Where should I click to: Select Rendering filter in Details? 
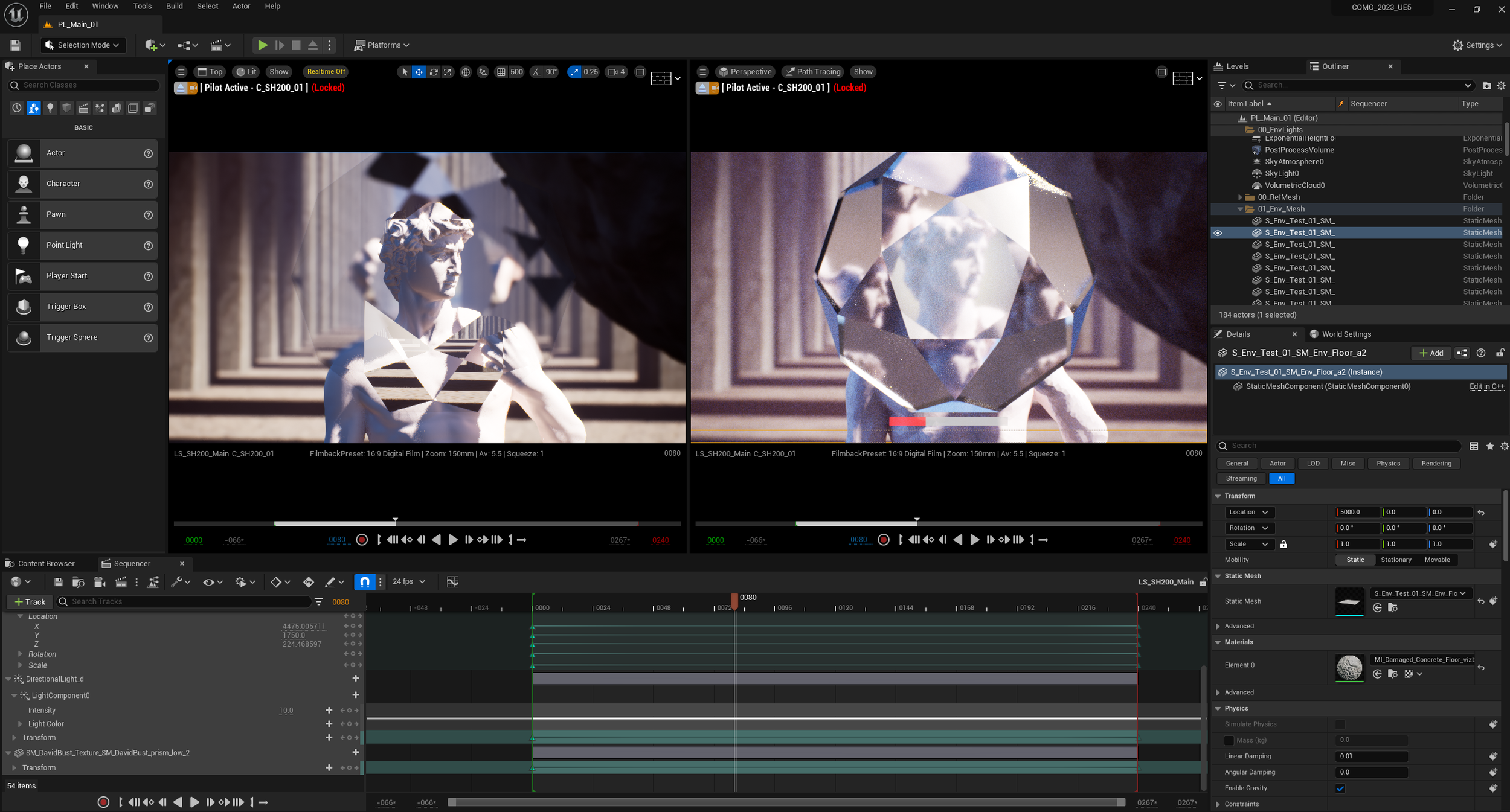(x=1436, y=464)
